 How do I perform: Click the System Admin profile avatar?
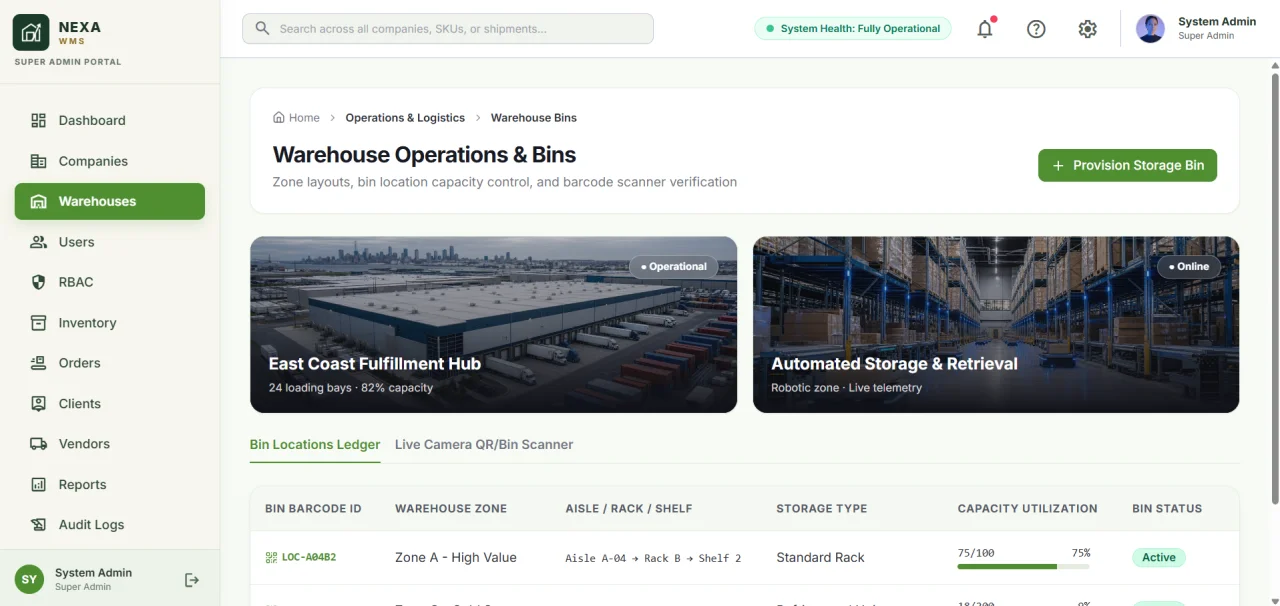click(1151, 29)
